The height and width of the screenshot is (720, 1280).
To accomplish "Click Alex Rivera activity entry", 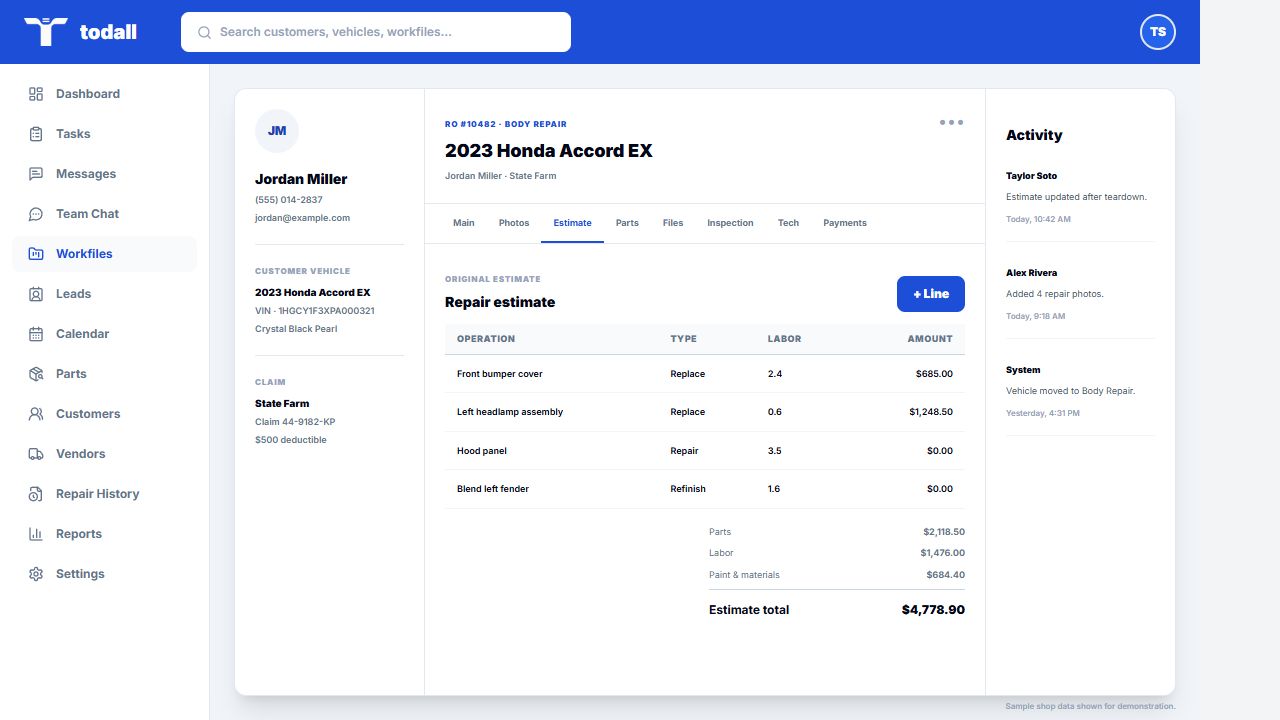I will tap(1080, 294).
